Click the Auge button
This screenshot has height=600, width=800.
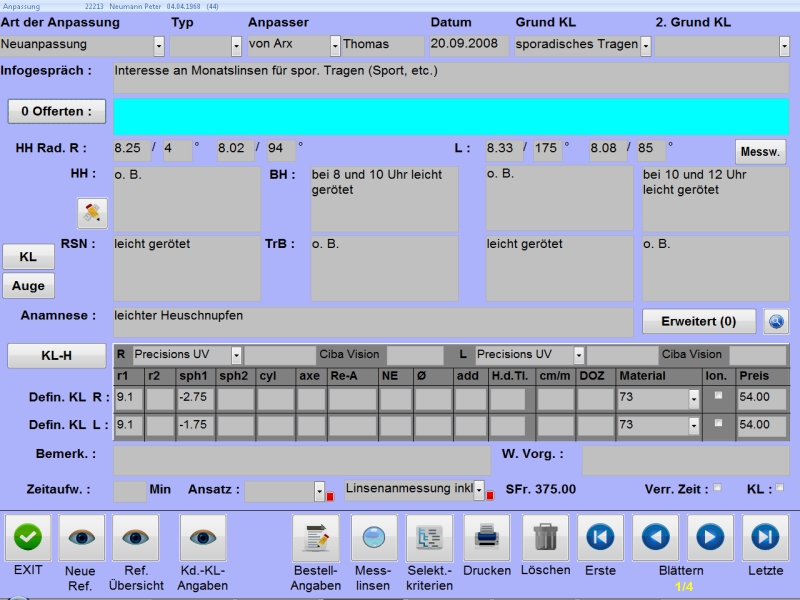29,286
